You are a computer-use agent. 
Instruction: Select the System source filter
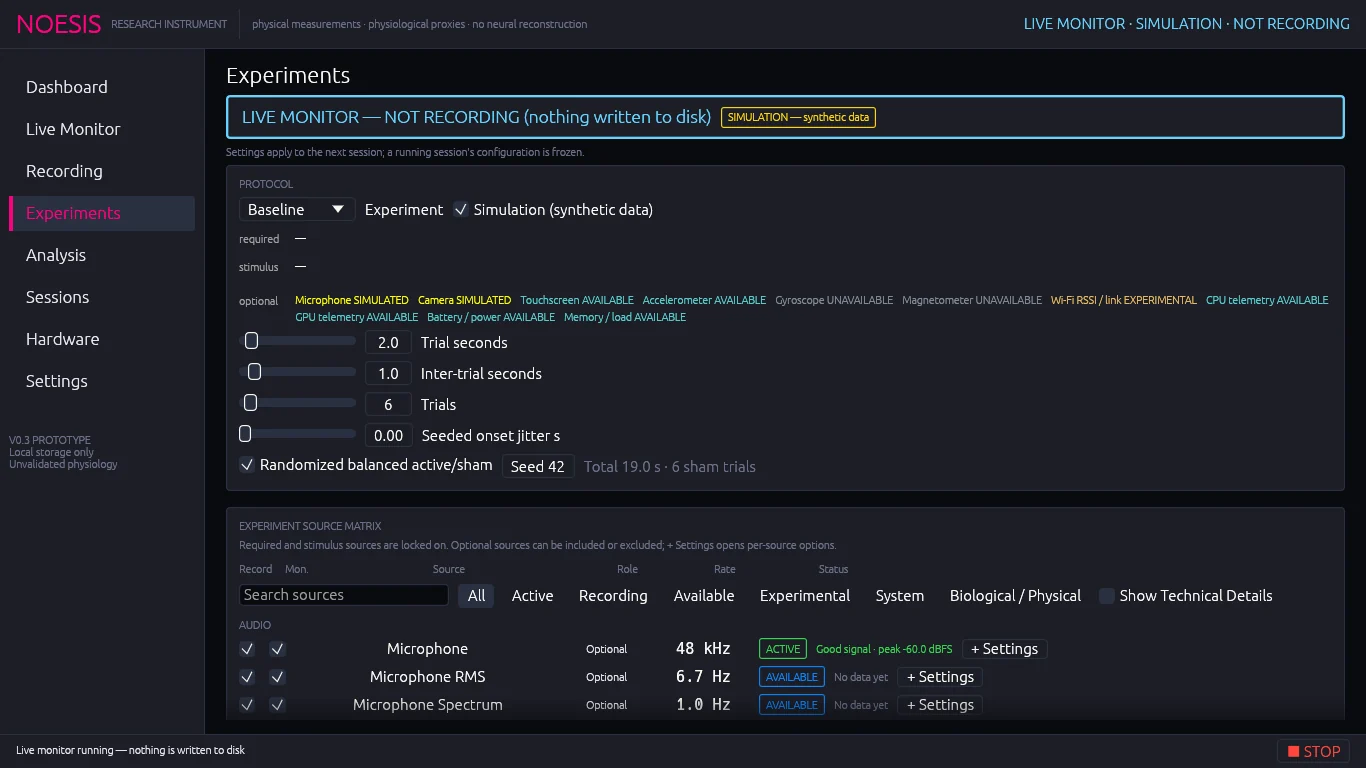[x=900, y=595]
